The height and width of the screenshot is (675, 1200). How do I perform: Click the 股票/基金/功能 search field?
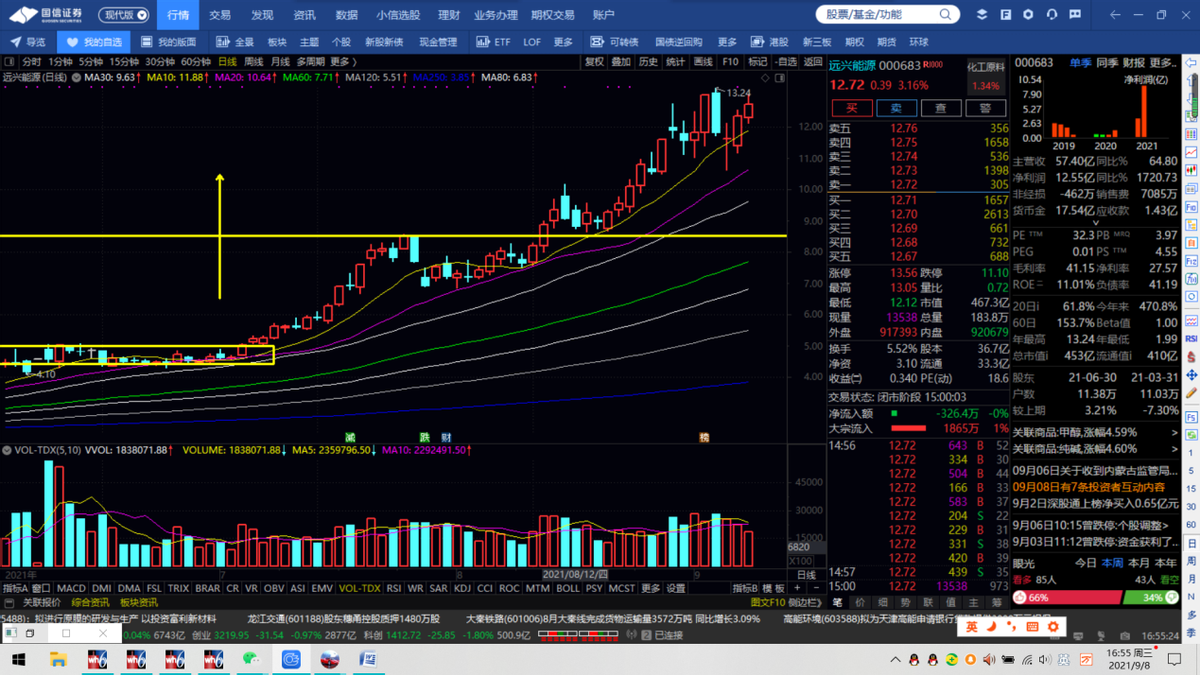(877, 15)
